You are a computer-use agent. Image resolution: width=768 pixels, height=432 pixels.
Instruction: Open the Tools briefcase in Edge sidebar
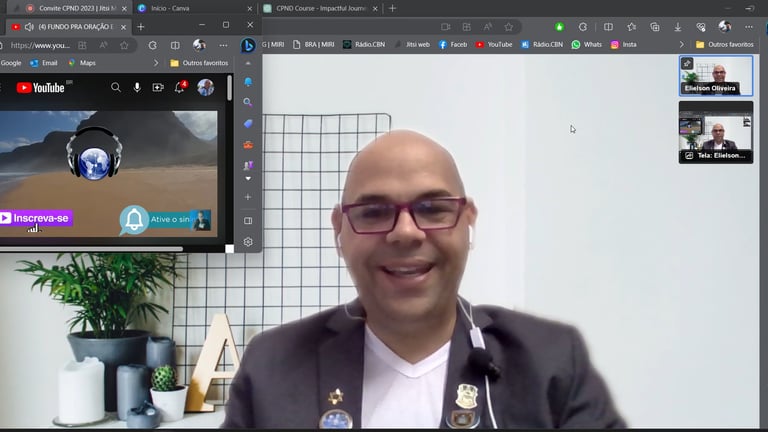(248, 145)
